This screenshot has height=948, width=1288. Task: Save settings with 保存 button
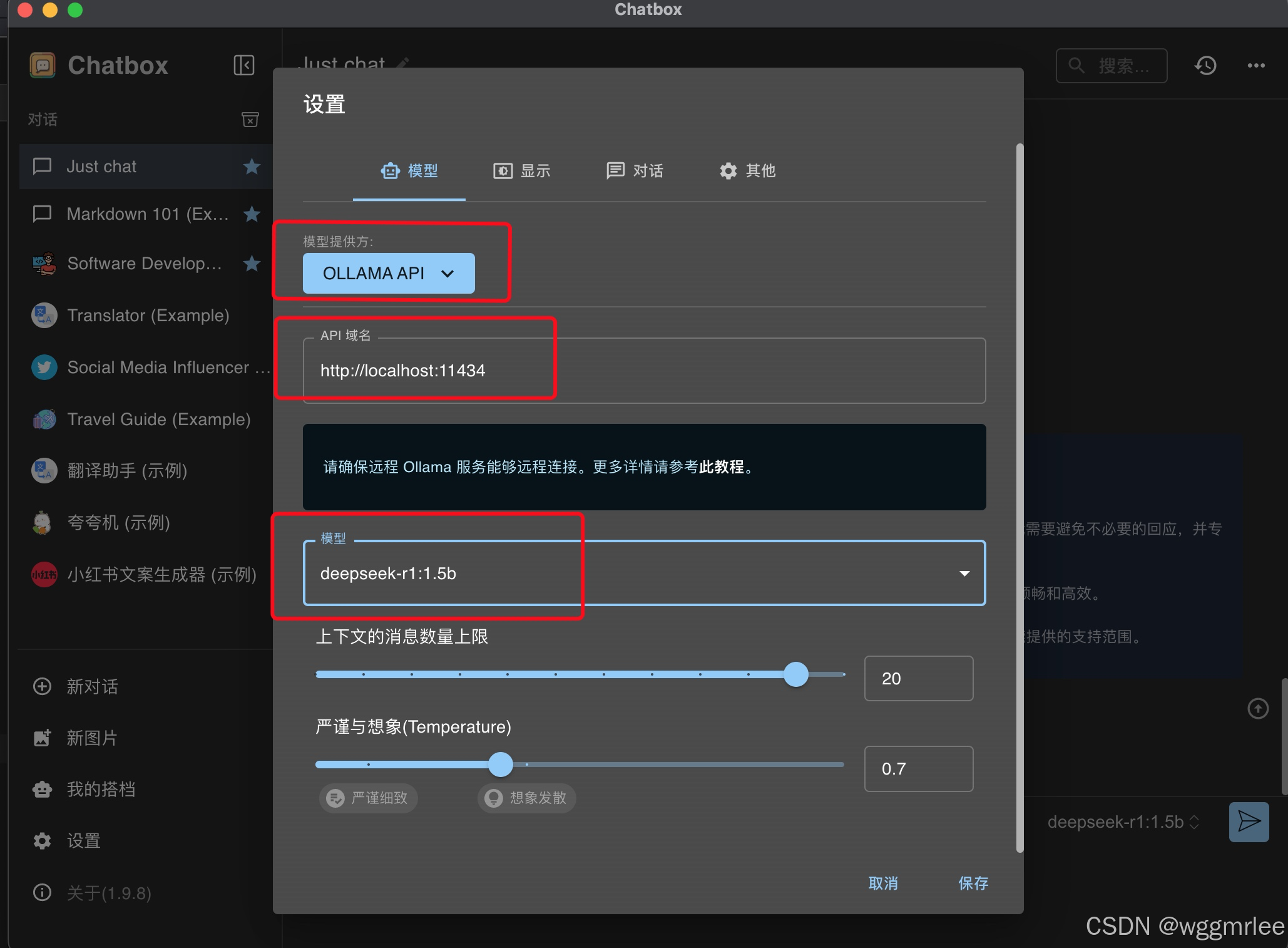tap(973, 884)
